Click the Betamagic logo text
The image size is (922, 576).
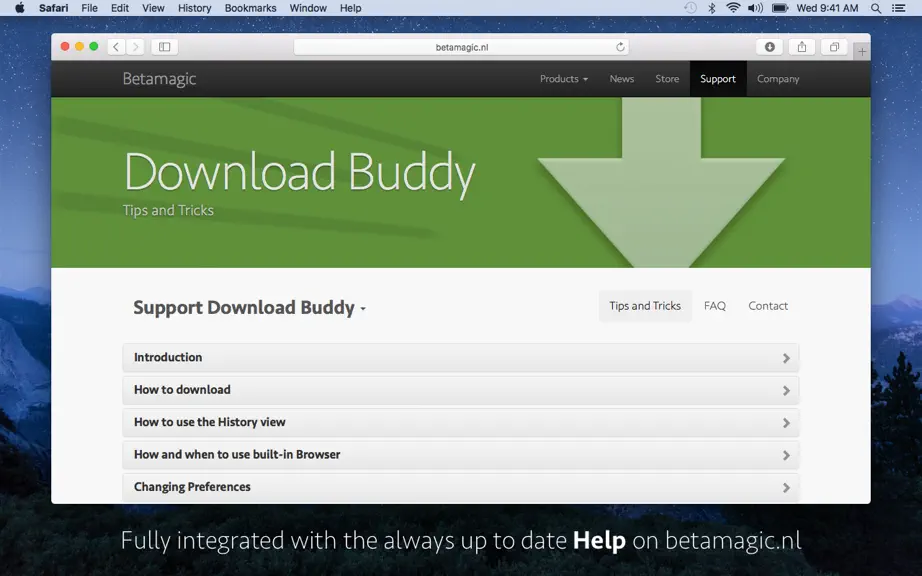click(159, 79)
